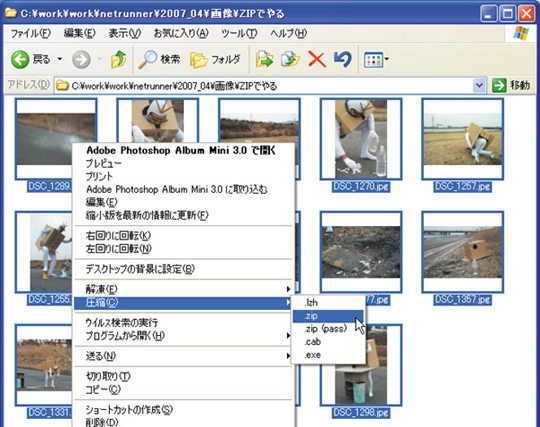Choose プレビュー in context menu
540x427 pixels.
coord(103,163)
